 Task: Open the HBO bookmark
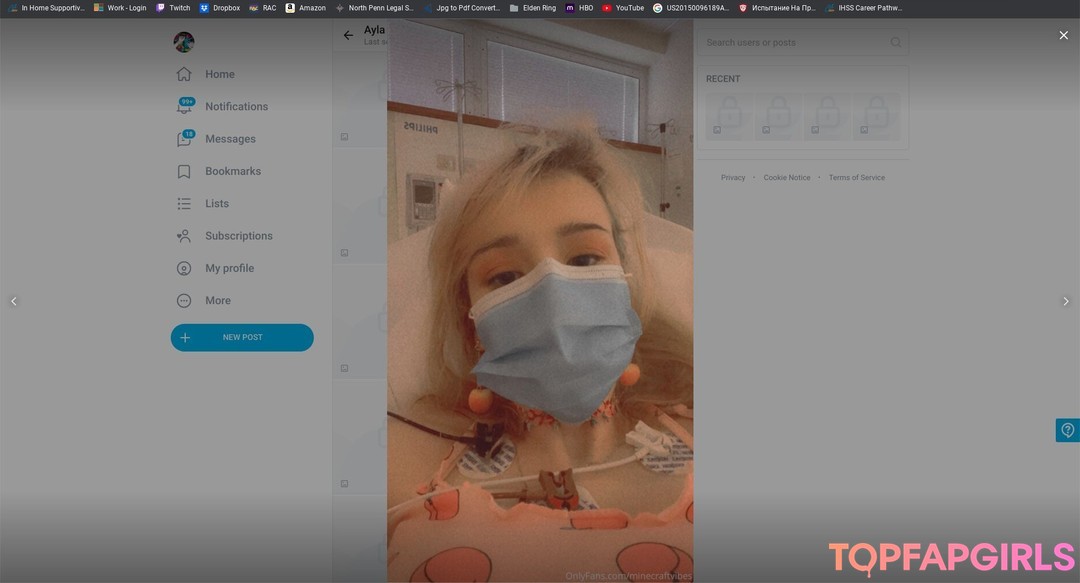tap(579, 8)
